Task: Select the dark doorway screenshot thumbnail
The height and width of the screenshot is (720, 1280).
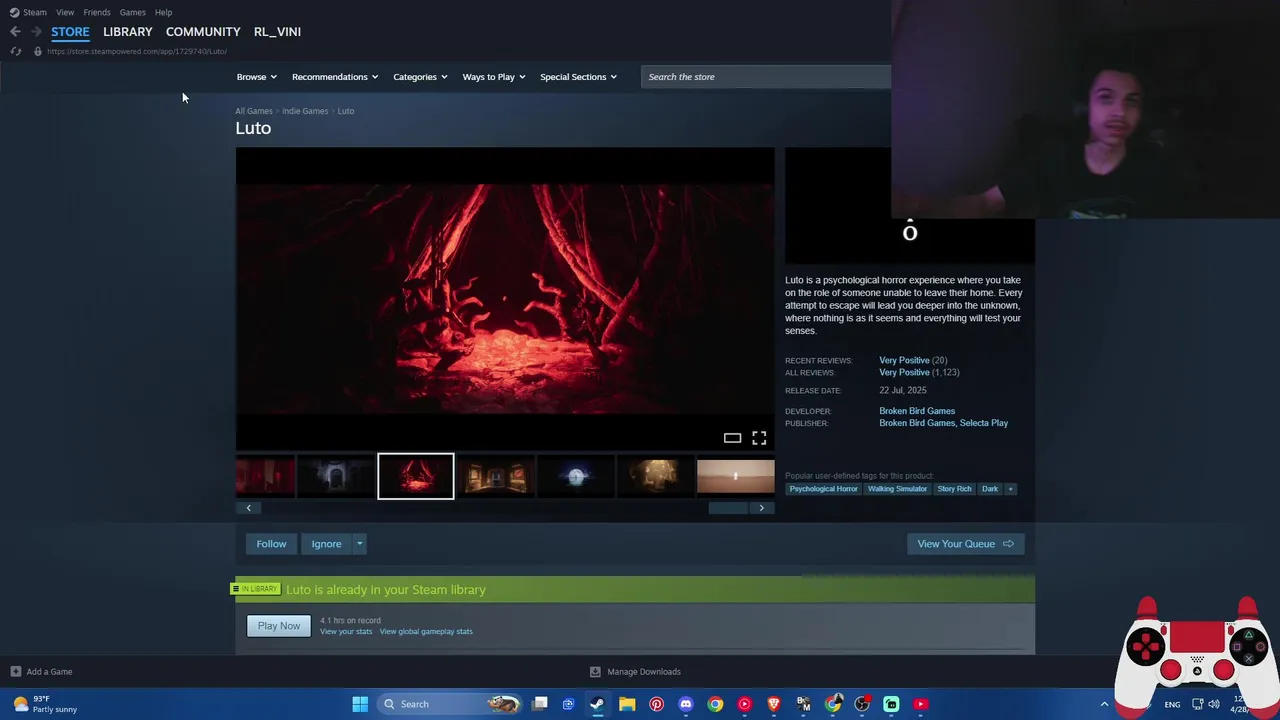Action: [x=336, y=477]
